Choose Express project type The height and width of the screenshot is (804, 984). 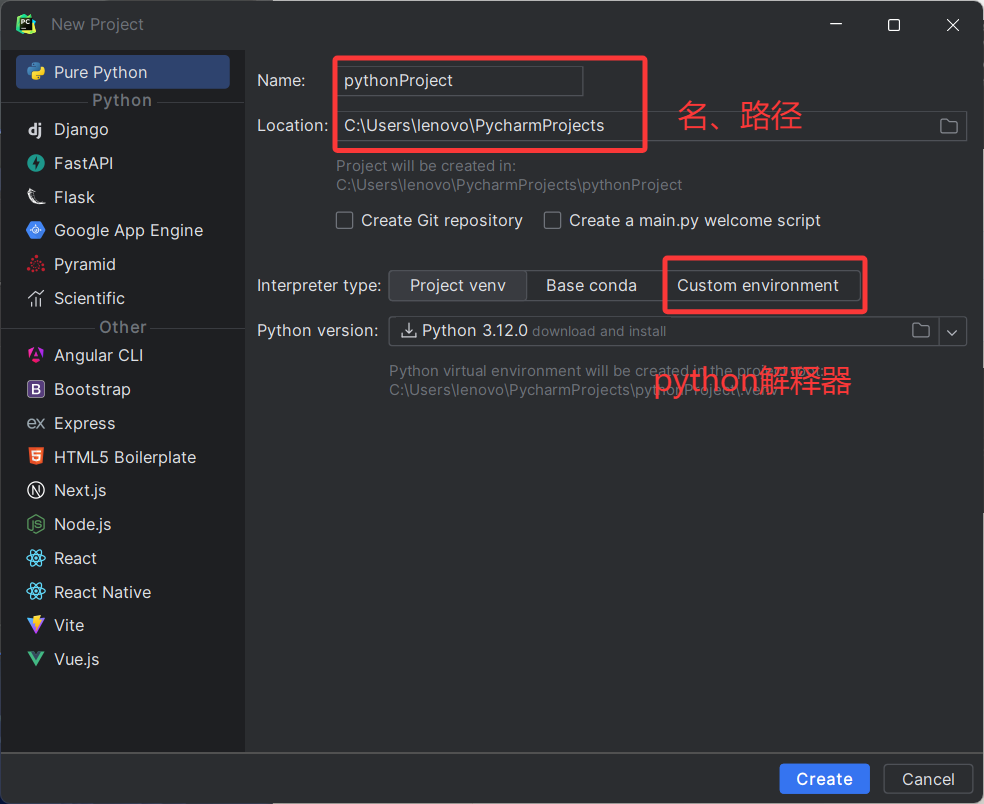tap(122, 424)
